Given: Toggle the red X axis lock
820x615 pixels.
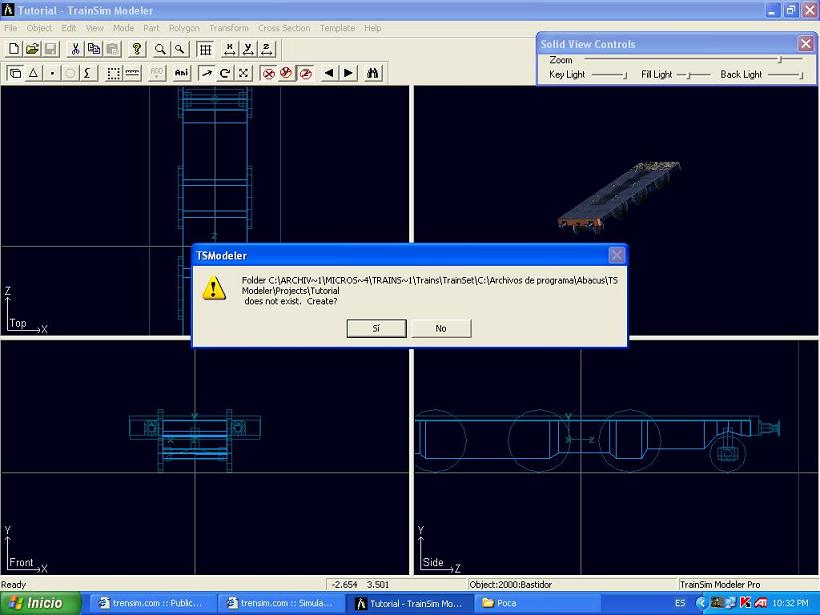Looking at the screenshot, I should click(x=268, y=73).
